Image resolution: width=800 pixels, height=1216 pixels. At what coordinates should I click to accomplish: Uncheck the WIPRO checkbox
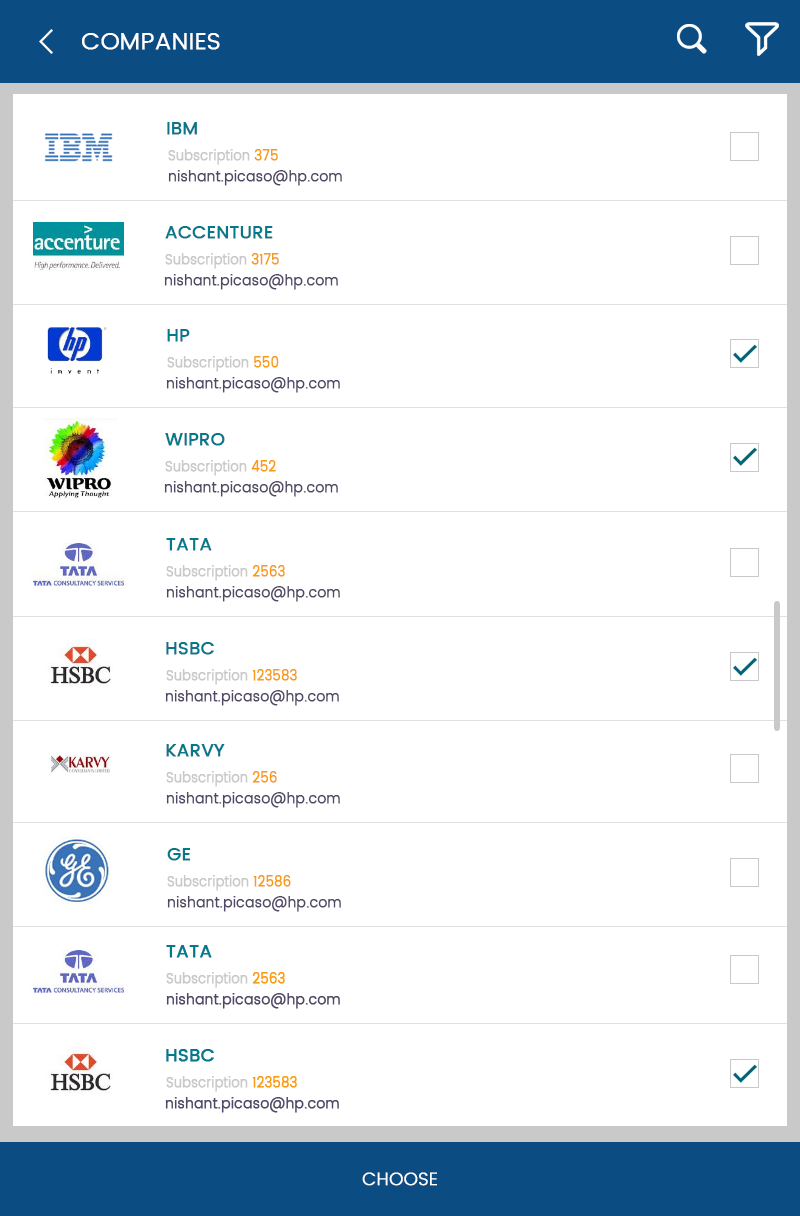(744, 458)
